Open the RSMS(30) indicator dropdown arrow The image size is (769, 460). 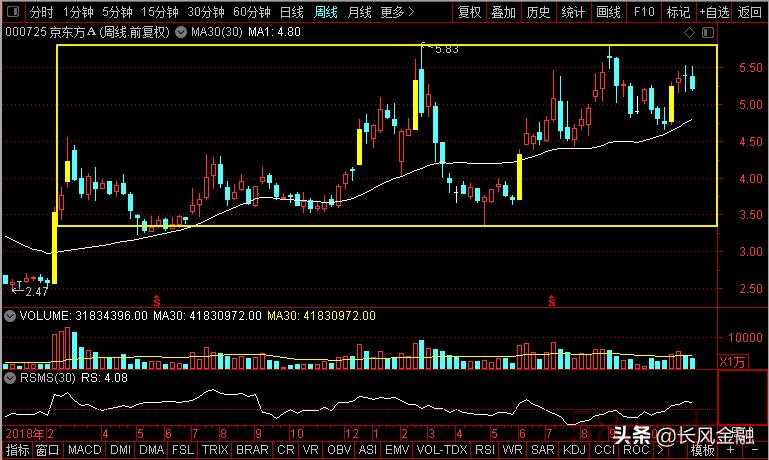9,379
